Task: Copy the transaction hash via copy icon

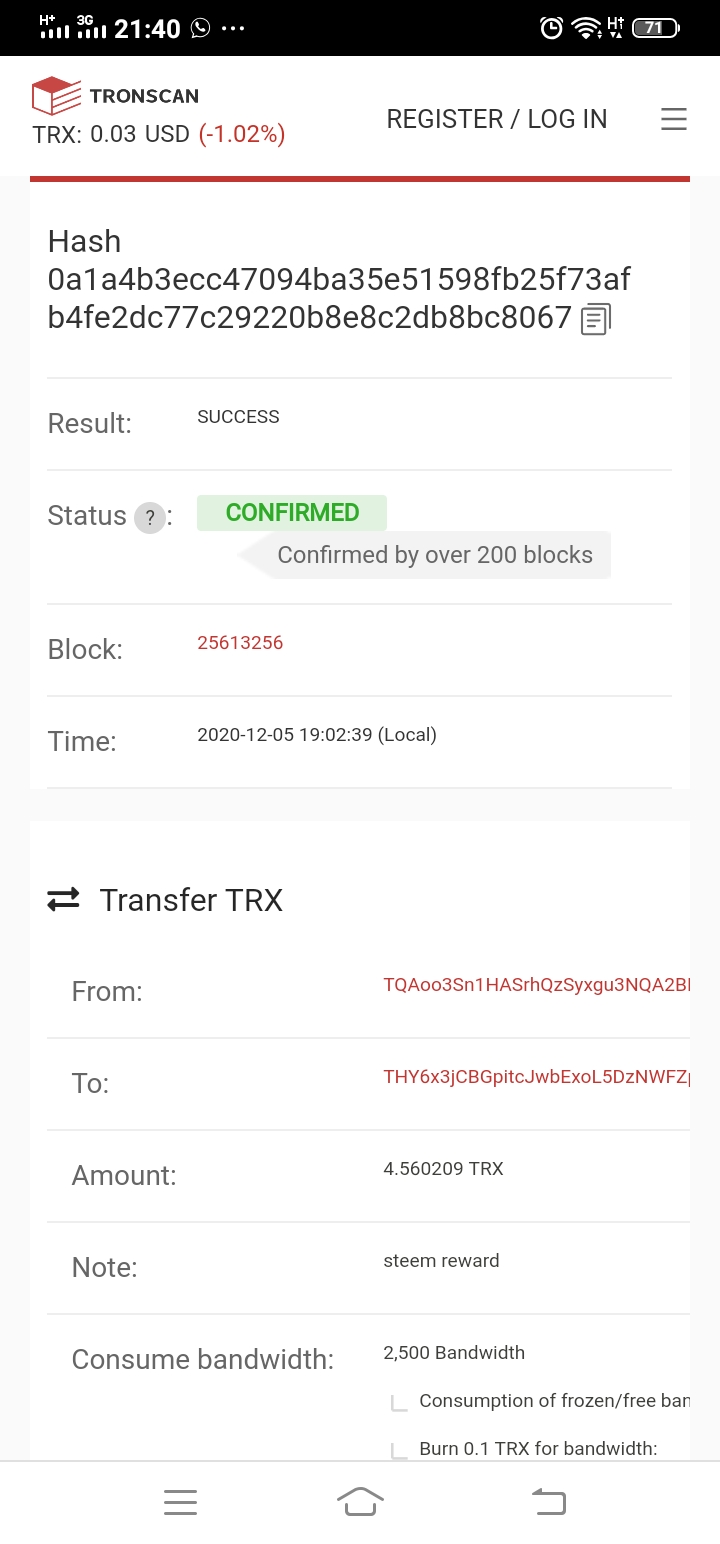Action: click(595, 319)
